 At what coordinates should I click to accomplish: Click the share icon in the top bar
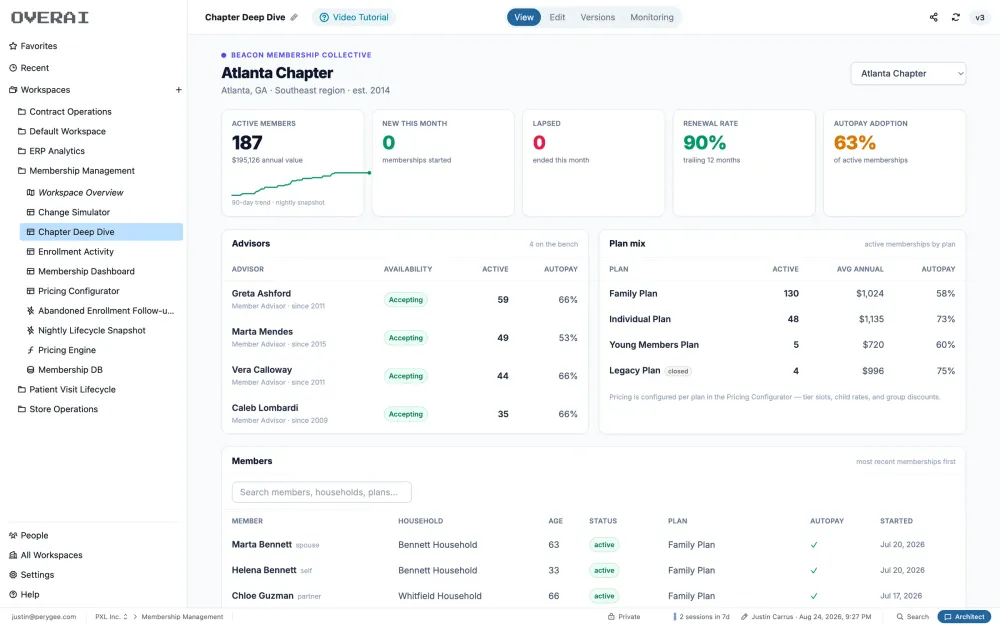coord(934,17)
